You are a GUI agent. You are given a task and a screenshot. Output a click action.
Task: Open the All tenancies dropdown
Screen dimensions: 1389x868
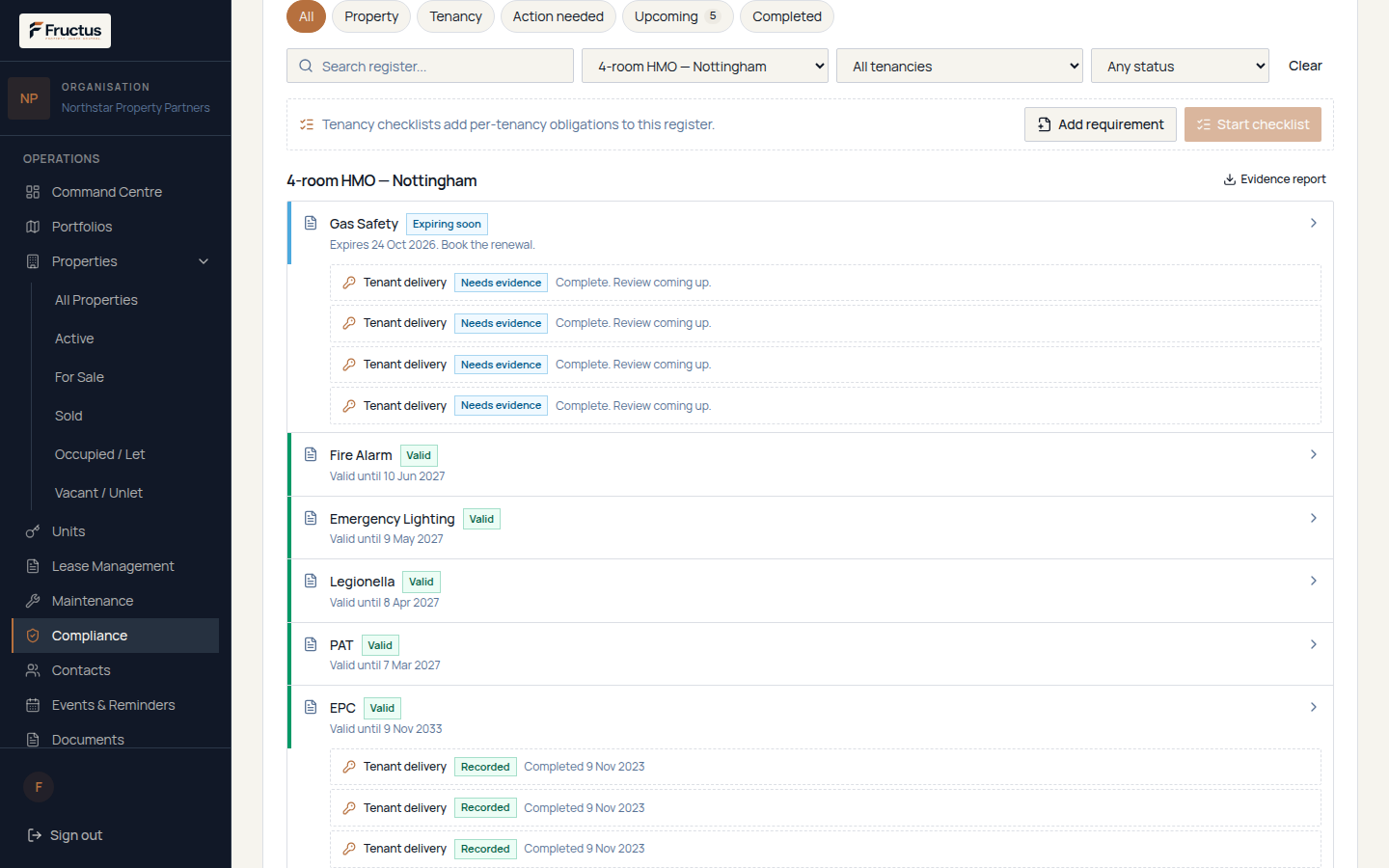960,66
